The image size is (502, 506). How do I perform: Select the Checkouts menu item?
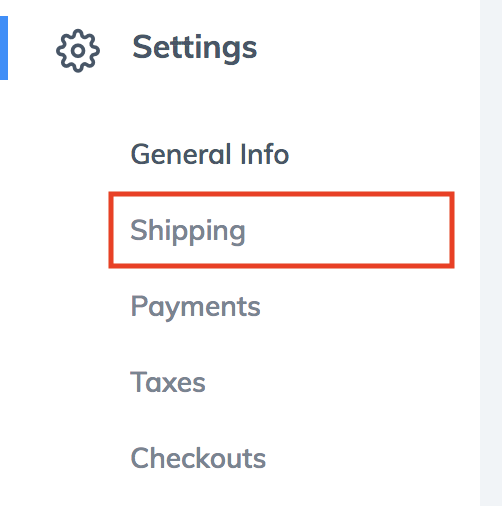[198, 458]
